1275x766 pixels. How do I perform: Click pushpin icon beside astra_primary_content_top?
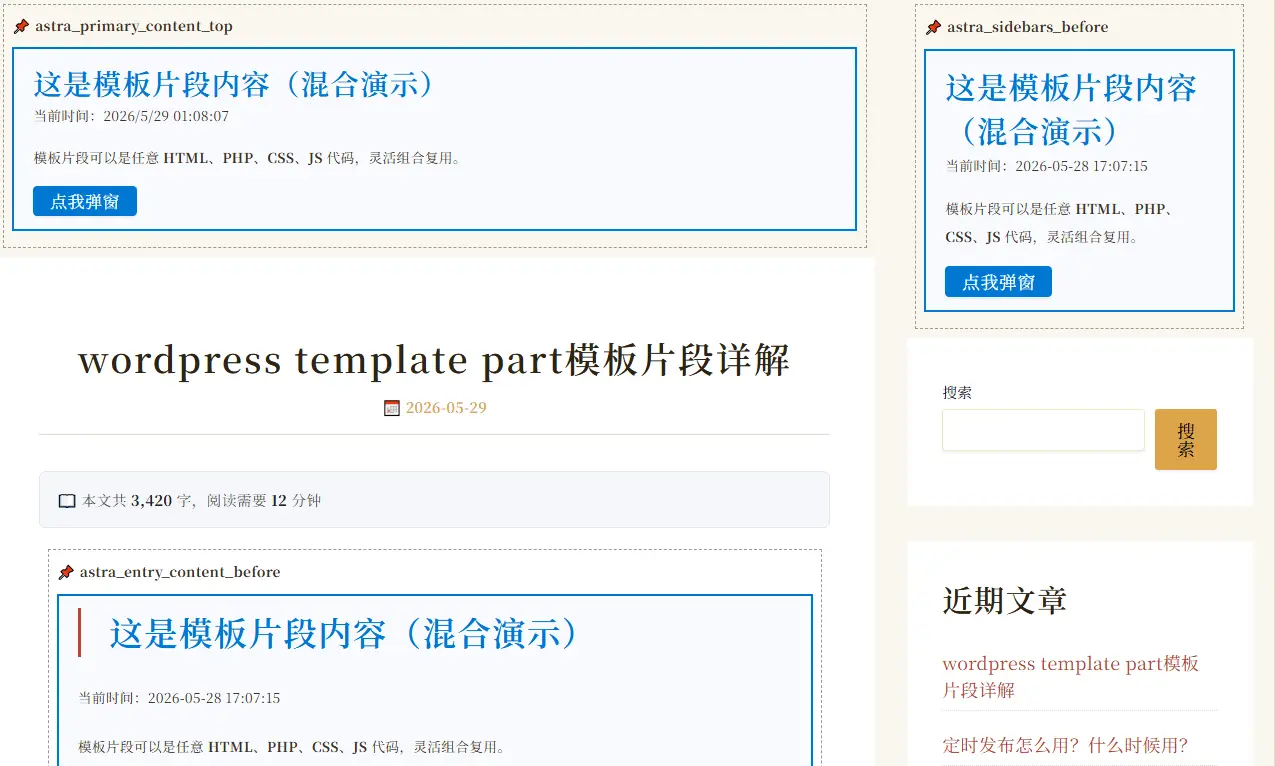click(x=21, y=27)
